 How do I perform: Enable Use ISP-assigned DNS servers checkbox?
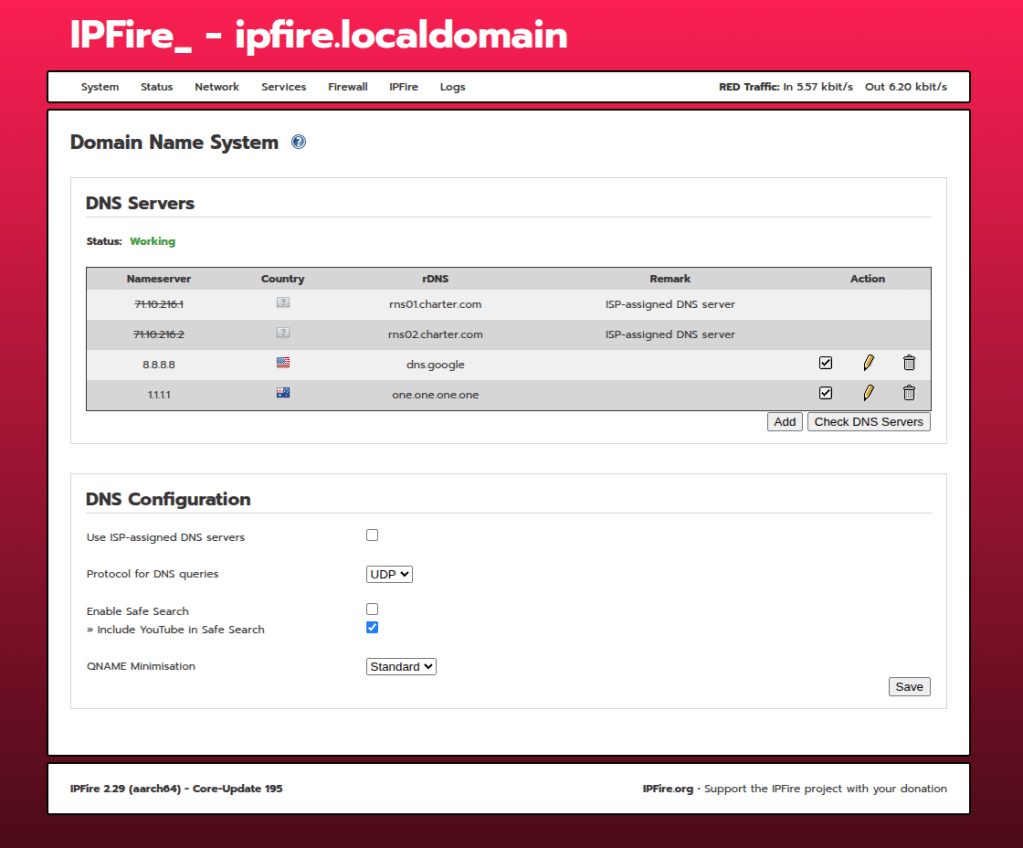click(372, 535)
